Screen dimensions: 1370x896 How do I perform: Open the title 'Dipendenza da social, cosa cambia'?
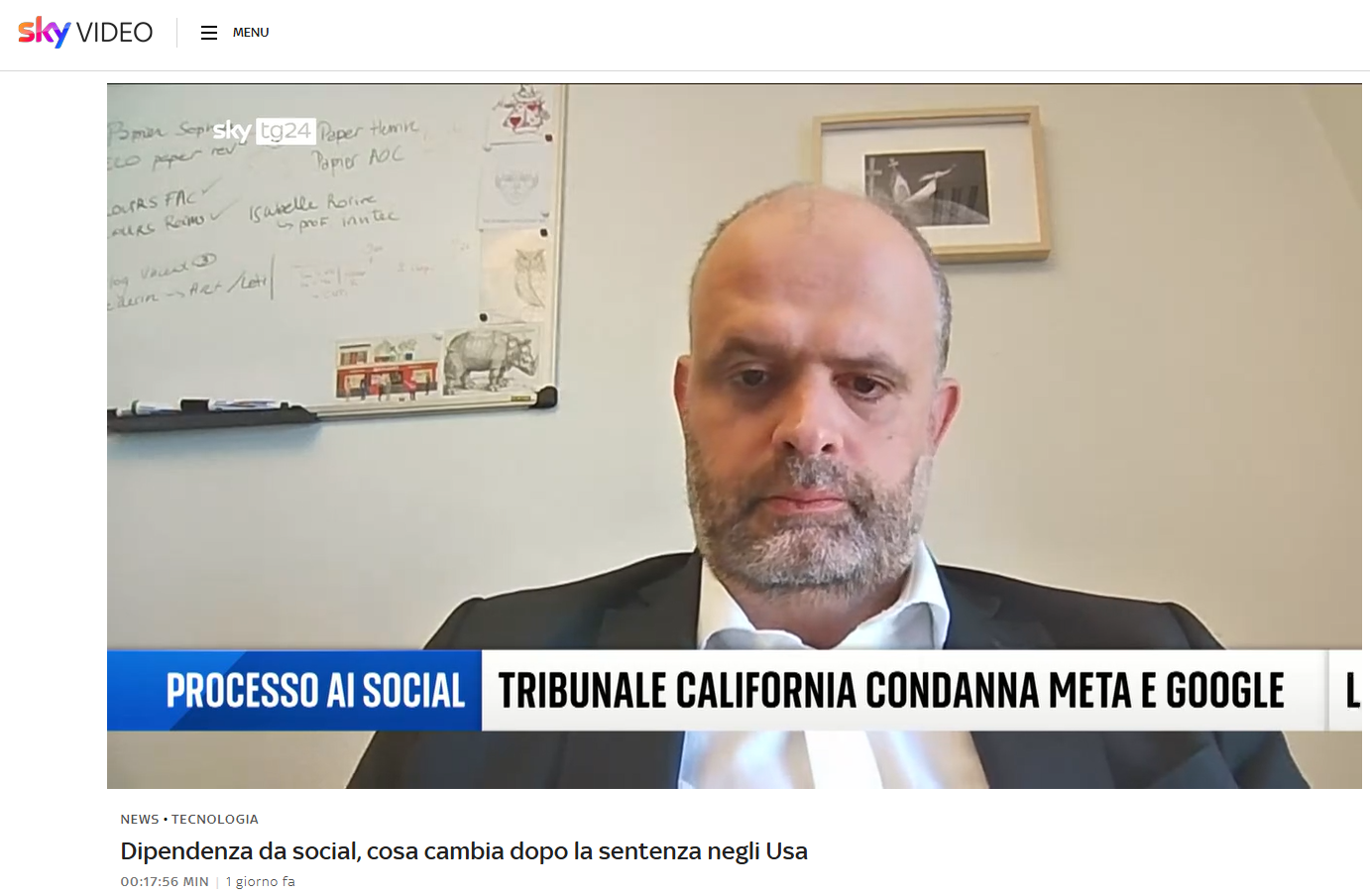[464, 850]
